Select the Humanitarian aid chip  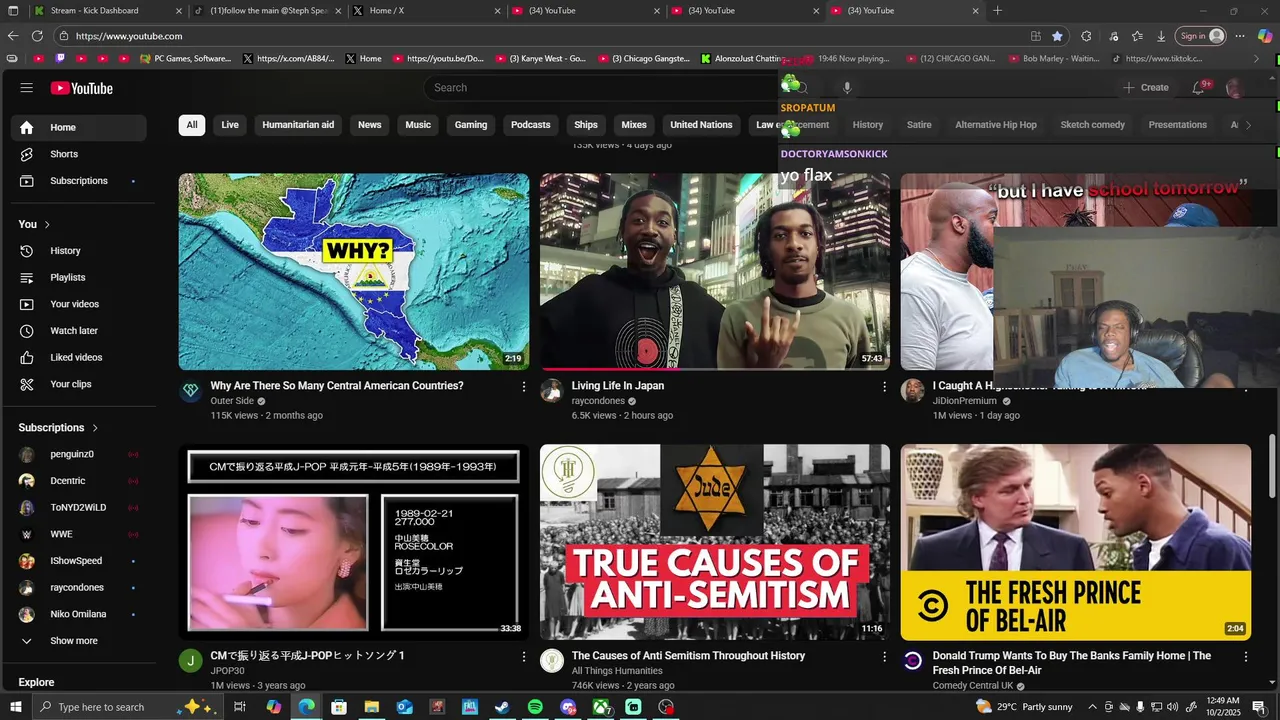pos(298,125)
